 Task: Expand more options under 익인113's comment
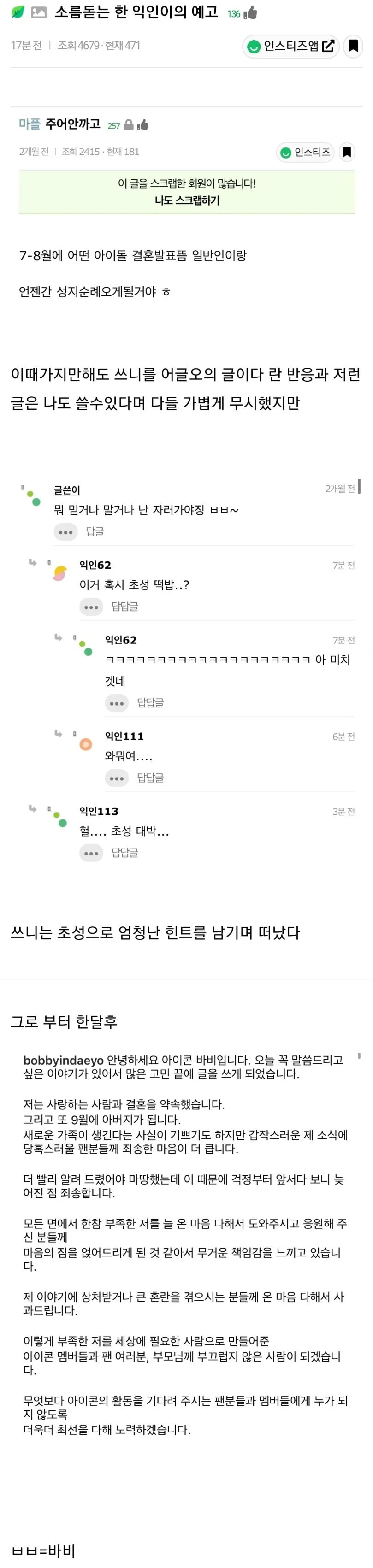coord(91,854)
